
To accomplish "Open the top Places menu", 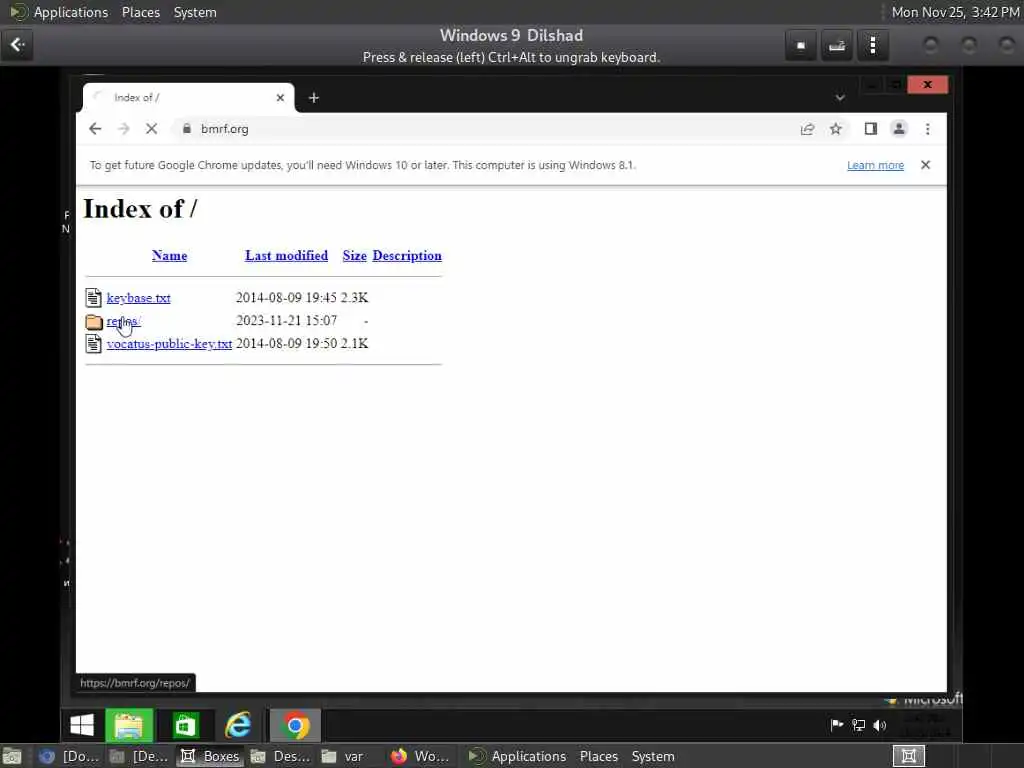I will coord(141,12).
